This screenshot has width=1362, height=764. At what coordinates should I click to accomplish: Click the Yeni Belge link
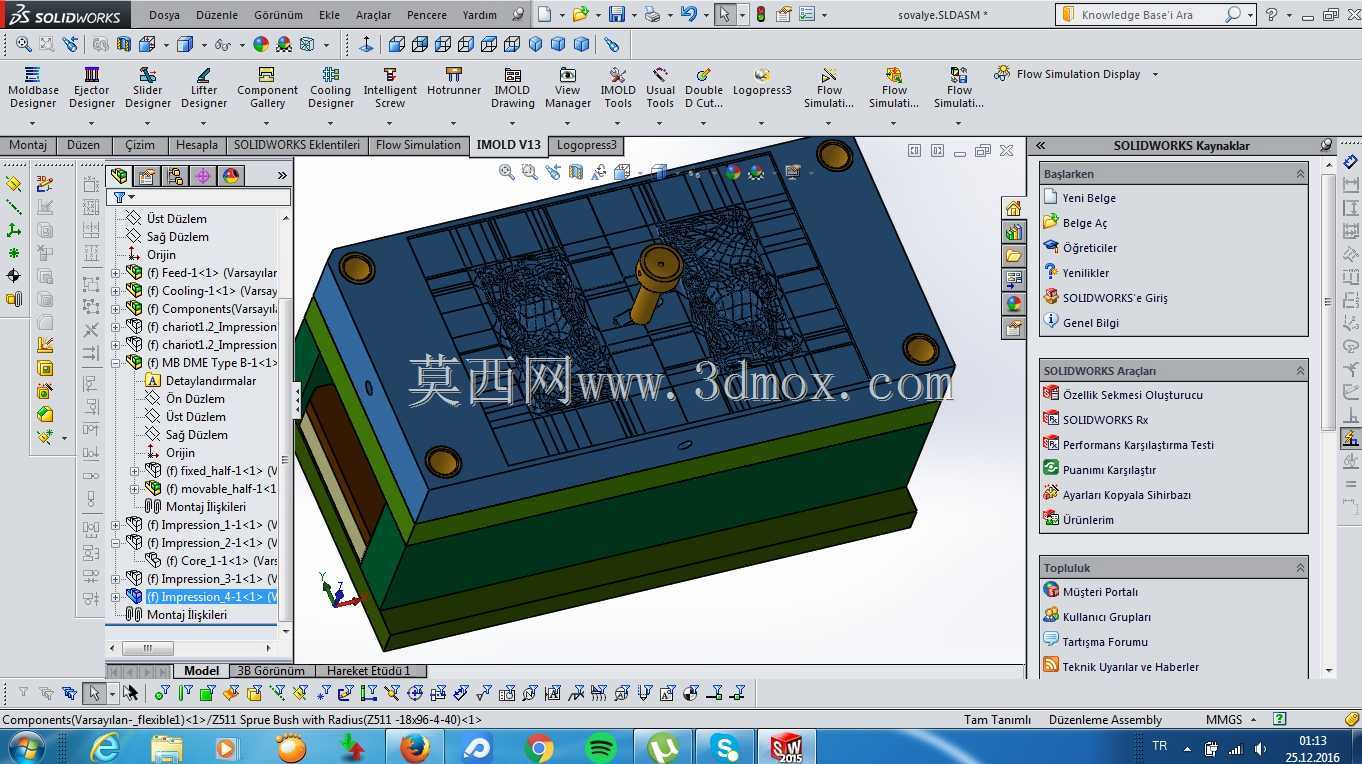point(1089,198)
